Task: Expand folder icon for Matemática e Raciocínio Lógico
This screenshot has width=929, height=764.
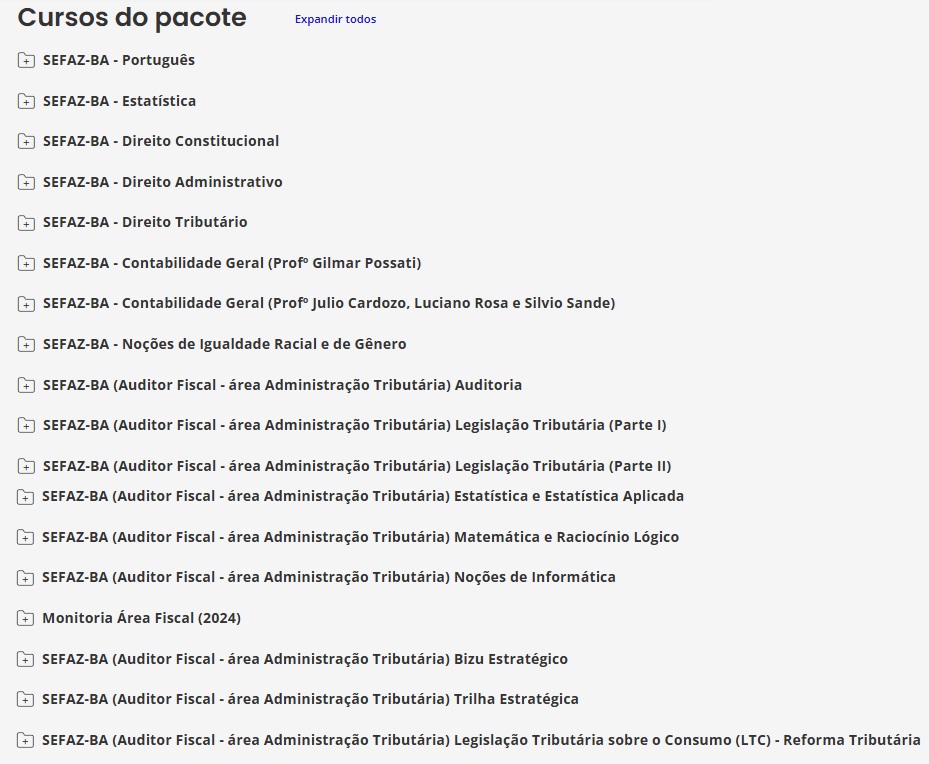Action: 25,538
